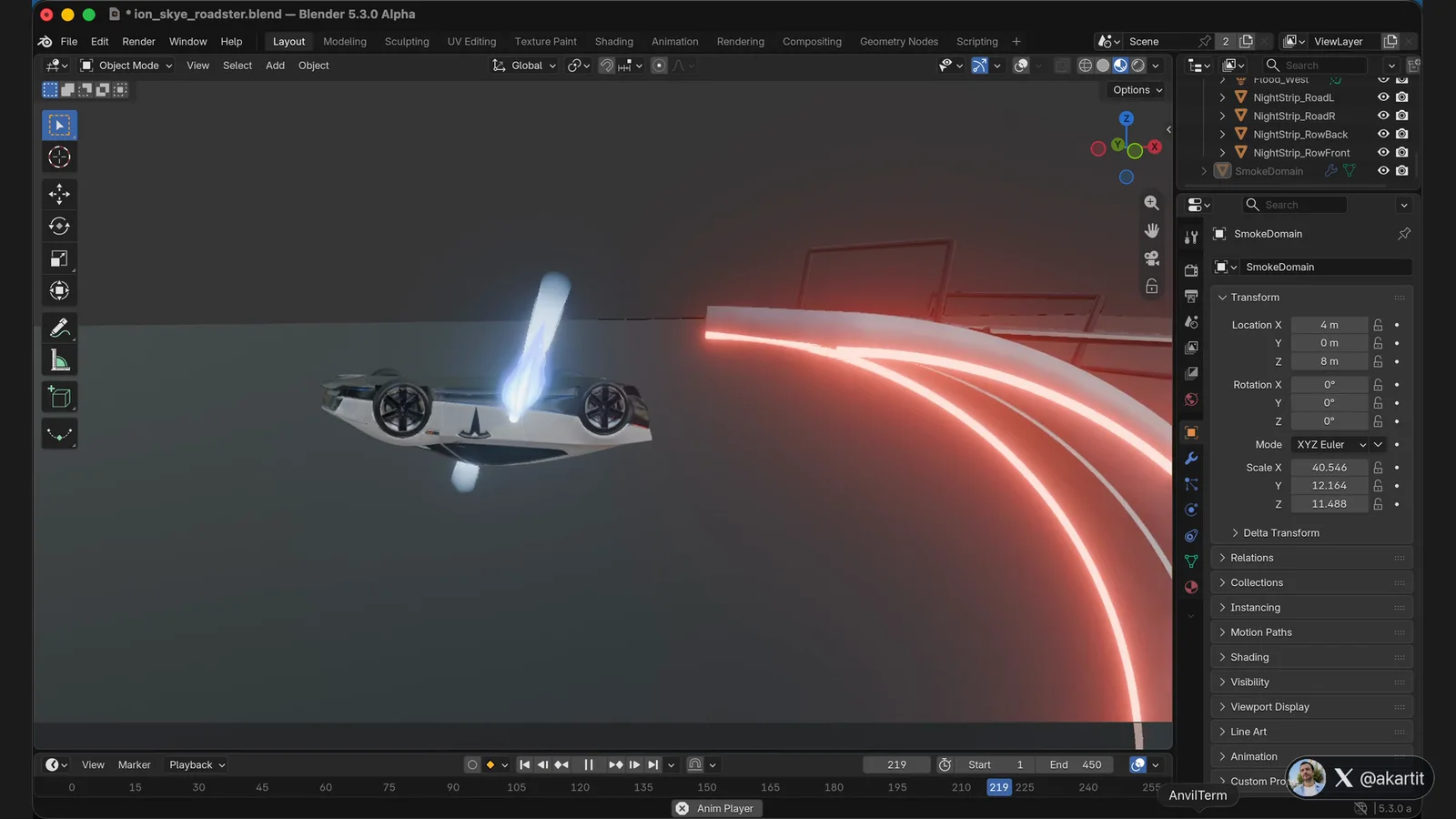Toggle the auto keying record button
This screenshot has height=819, width=1456.
click(x=471, y=765)
